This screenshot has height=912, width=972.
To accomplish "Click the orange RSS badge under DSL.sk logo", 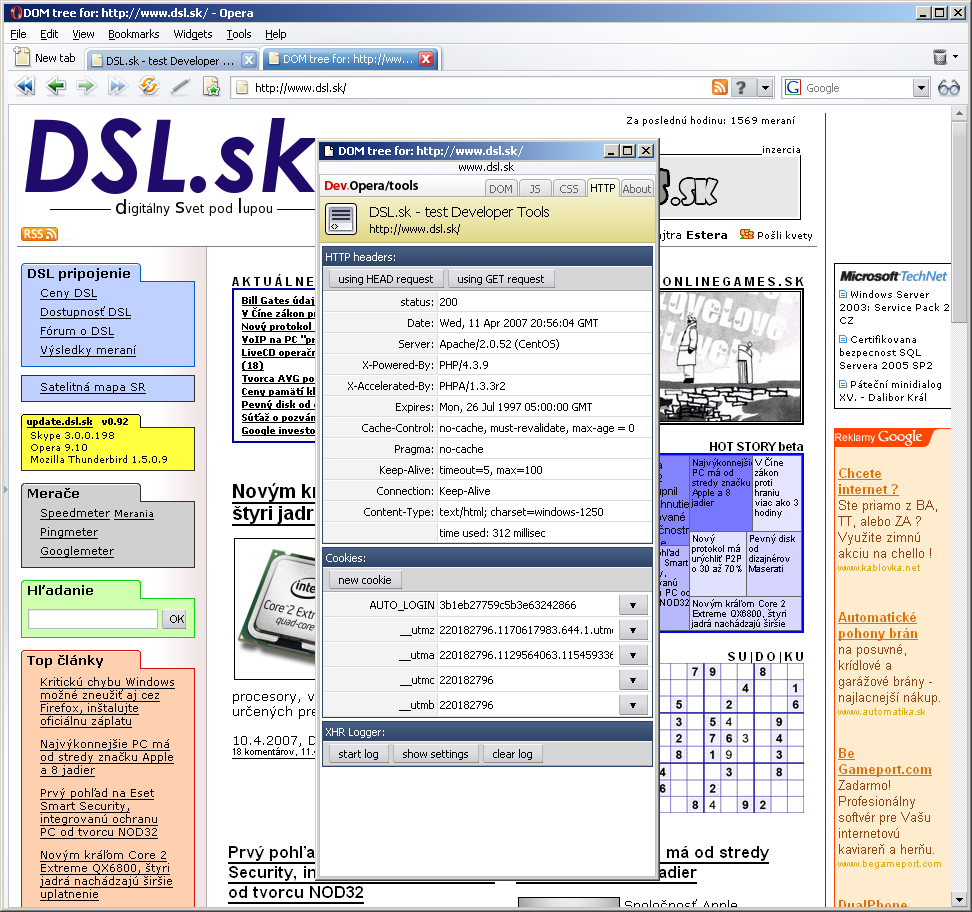I will click(x=39, y=234).
